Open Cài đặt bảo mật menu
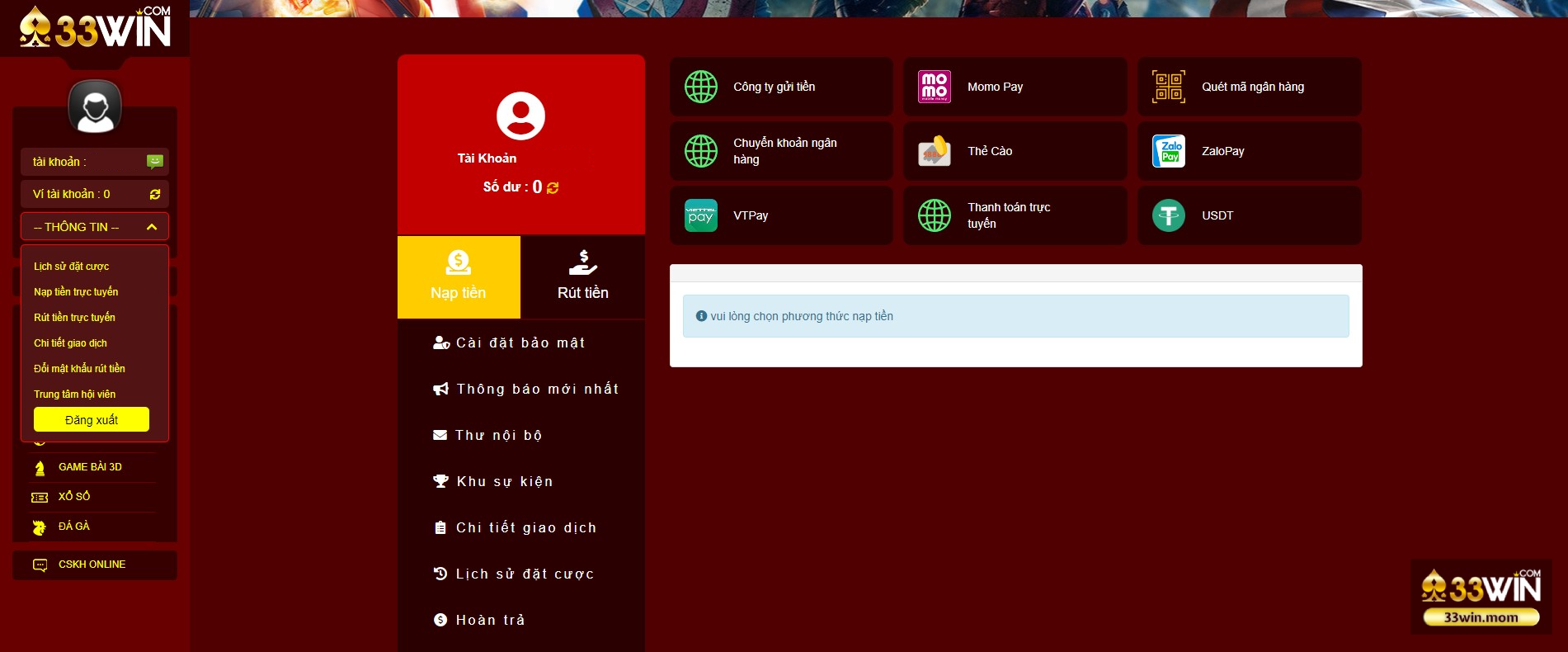This screenshot has width=1568, height=652. 520,343
